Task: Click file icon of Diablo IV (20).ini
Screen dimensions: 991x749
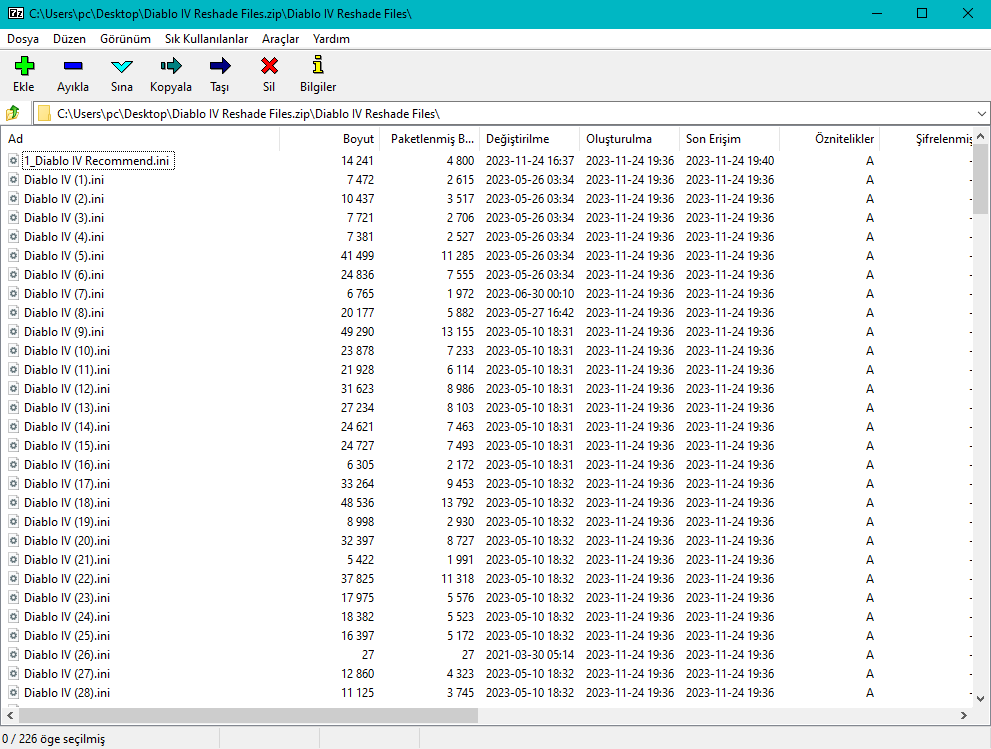Action: click(x=13, y=540)
